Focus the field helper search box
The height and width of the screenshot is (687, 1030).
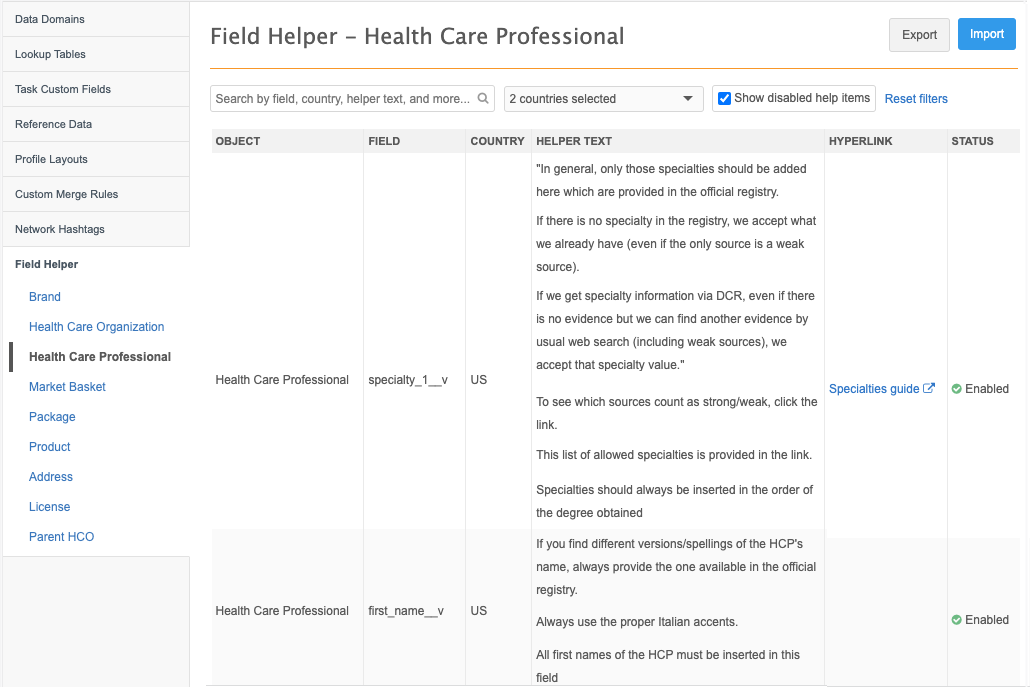(340, 99)
